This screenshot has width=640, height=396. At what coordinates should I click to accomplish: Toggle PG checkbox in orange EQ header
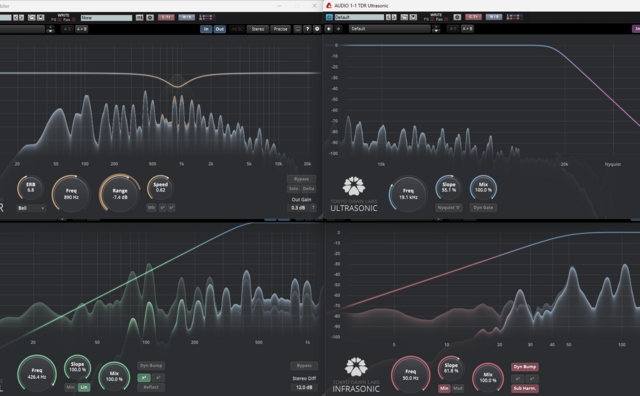(x=60, y=20)
